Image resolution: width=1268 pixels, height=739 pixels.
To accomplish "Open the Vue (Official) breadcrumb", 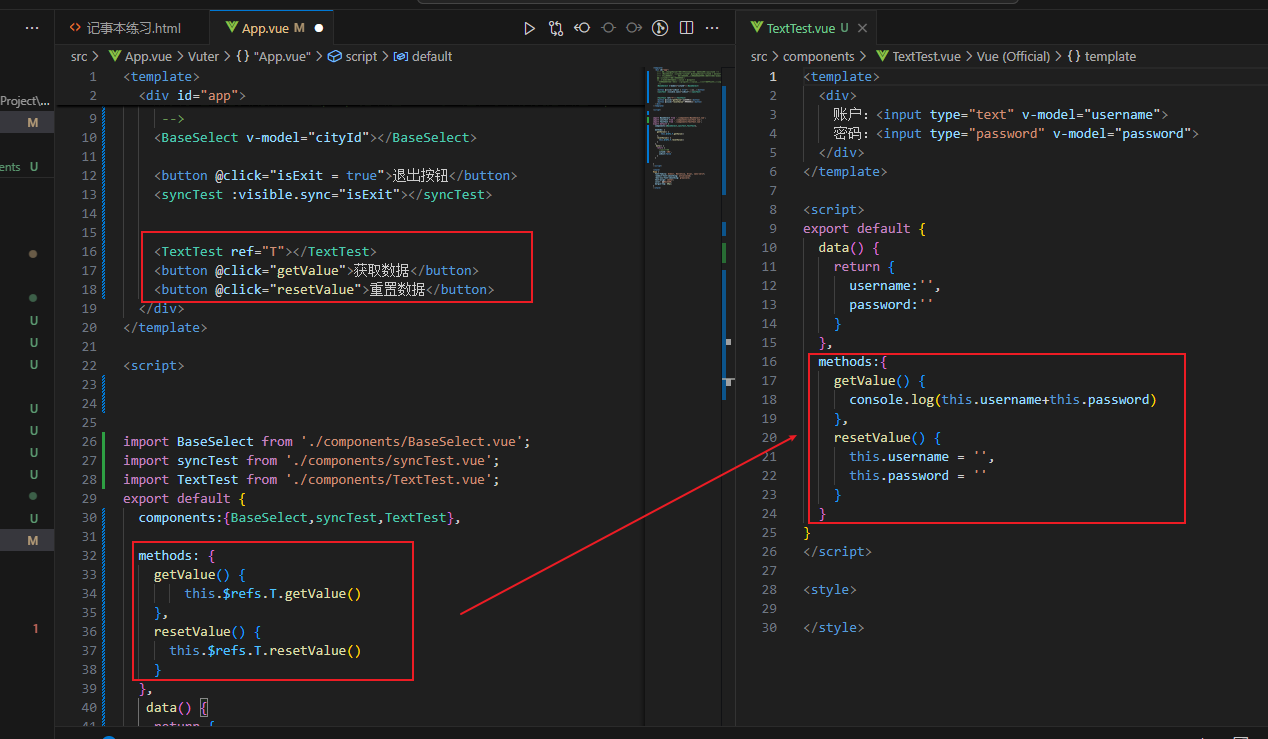I will point(1013,56).
